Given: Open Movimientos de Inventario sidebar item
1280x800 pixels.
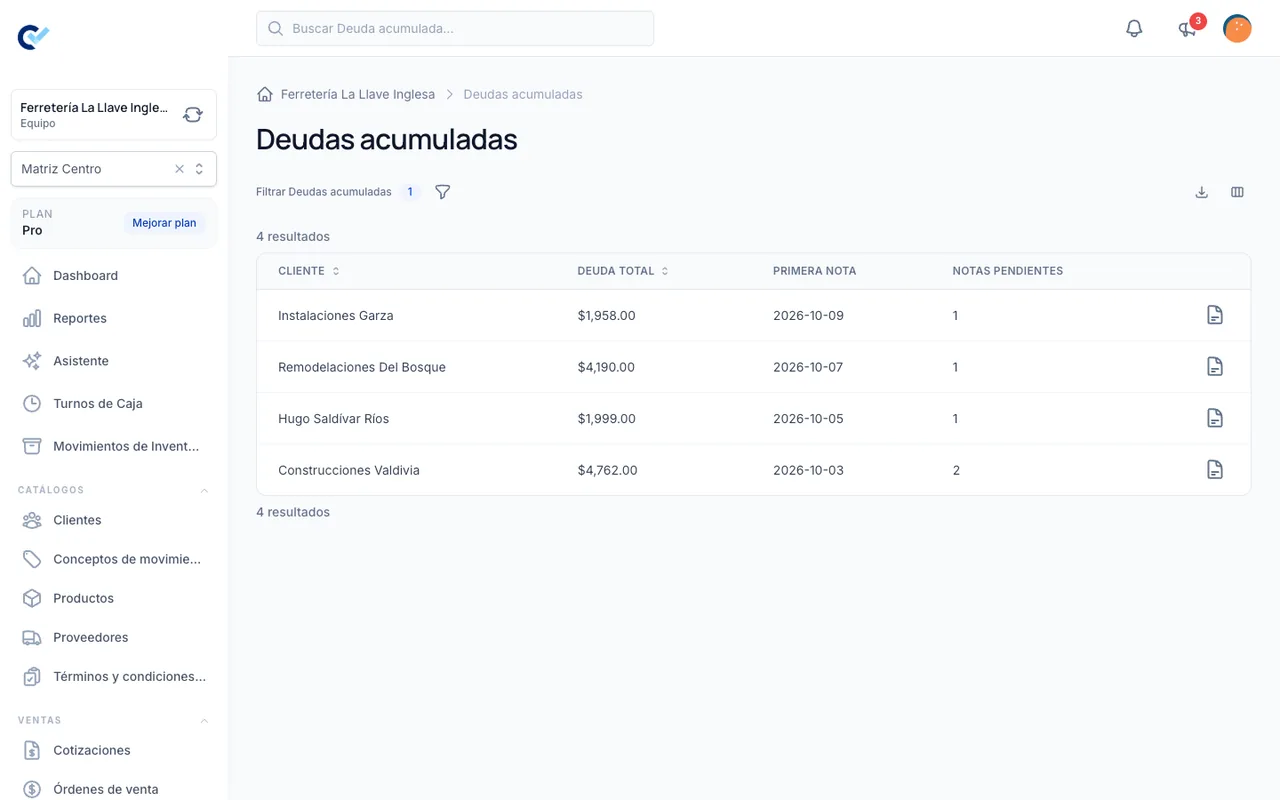Looking at the screenshot, I should [x=114, y=446].
